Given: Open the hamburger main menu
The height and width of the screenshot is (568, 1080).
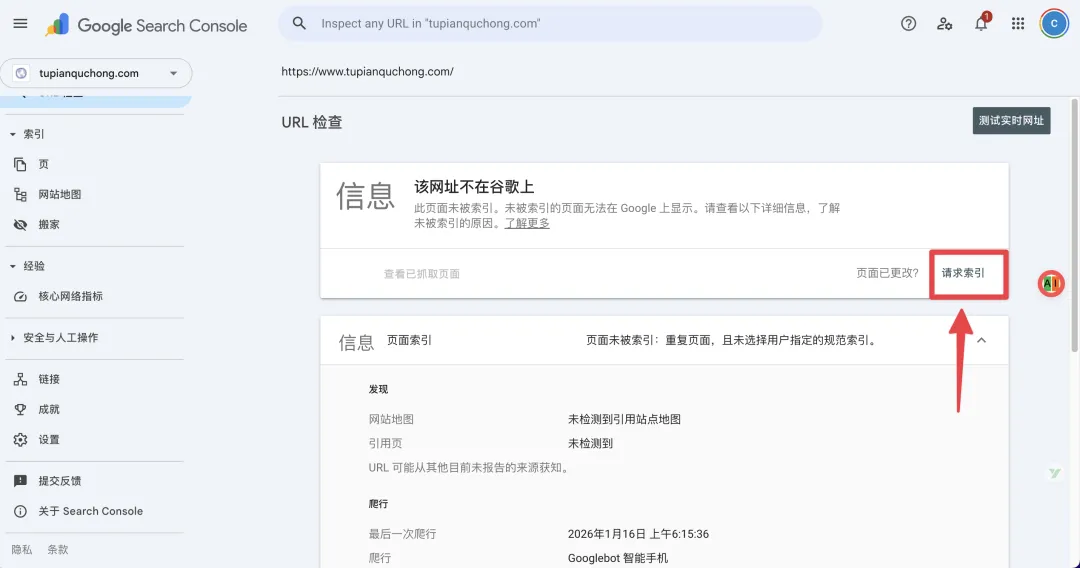Looking at the screenshot, I should 20,24.
